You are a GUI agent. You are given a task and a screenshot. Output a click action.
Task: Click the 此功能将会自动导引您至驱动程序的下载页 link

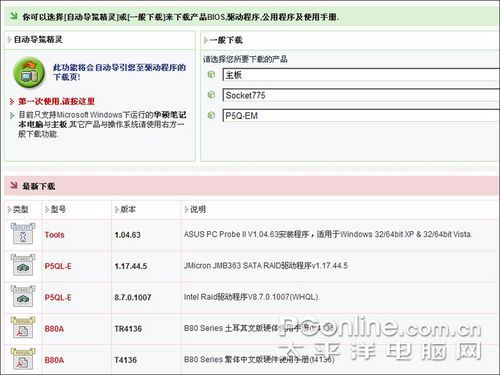pos(119,72)
